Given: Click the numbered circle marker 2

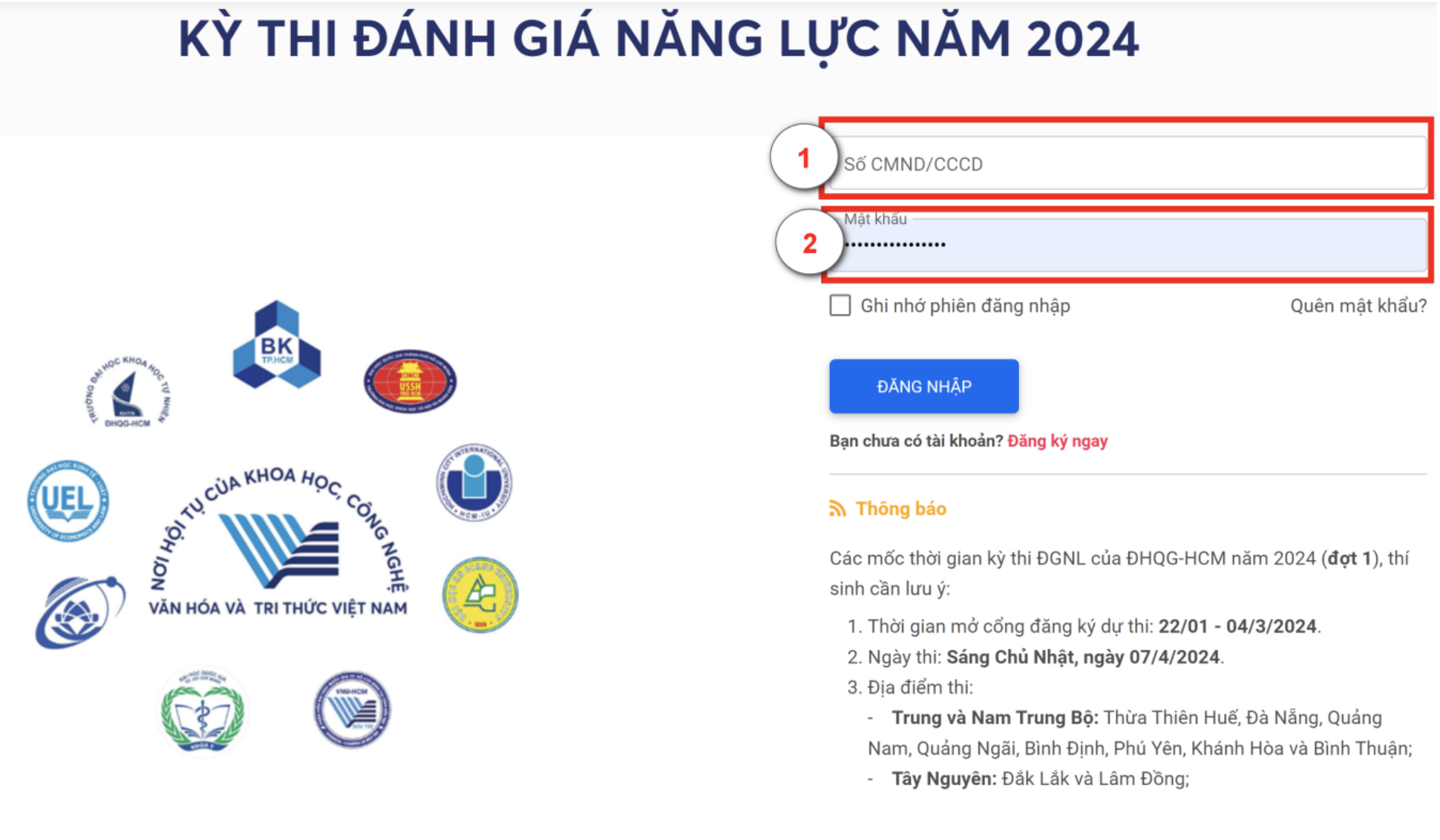Looking at the screenshot, I should 809,243.
